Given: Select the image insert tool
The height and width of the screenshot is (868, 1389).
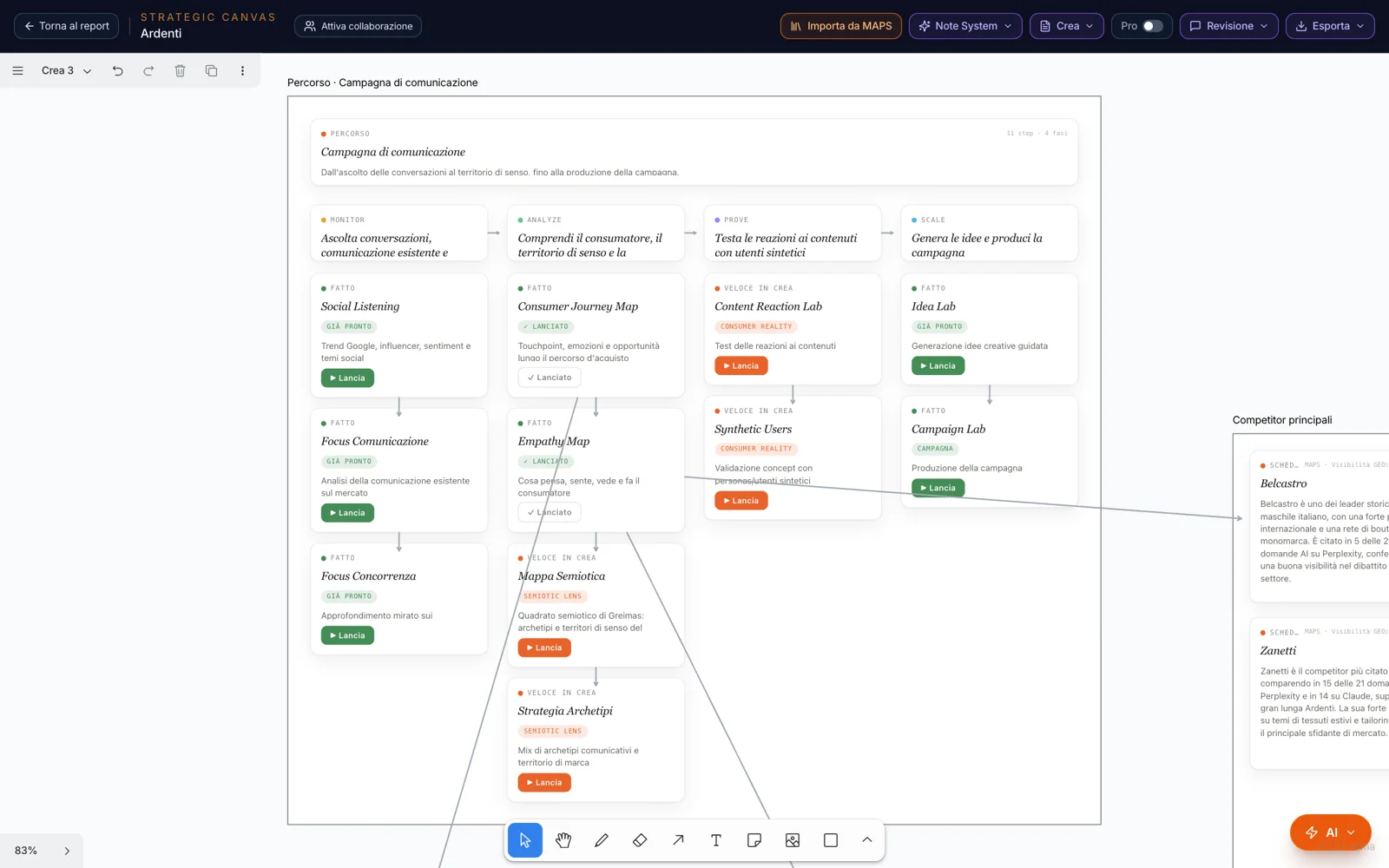Looking at the screenshot, I should 793,840.
